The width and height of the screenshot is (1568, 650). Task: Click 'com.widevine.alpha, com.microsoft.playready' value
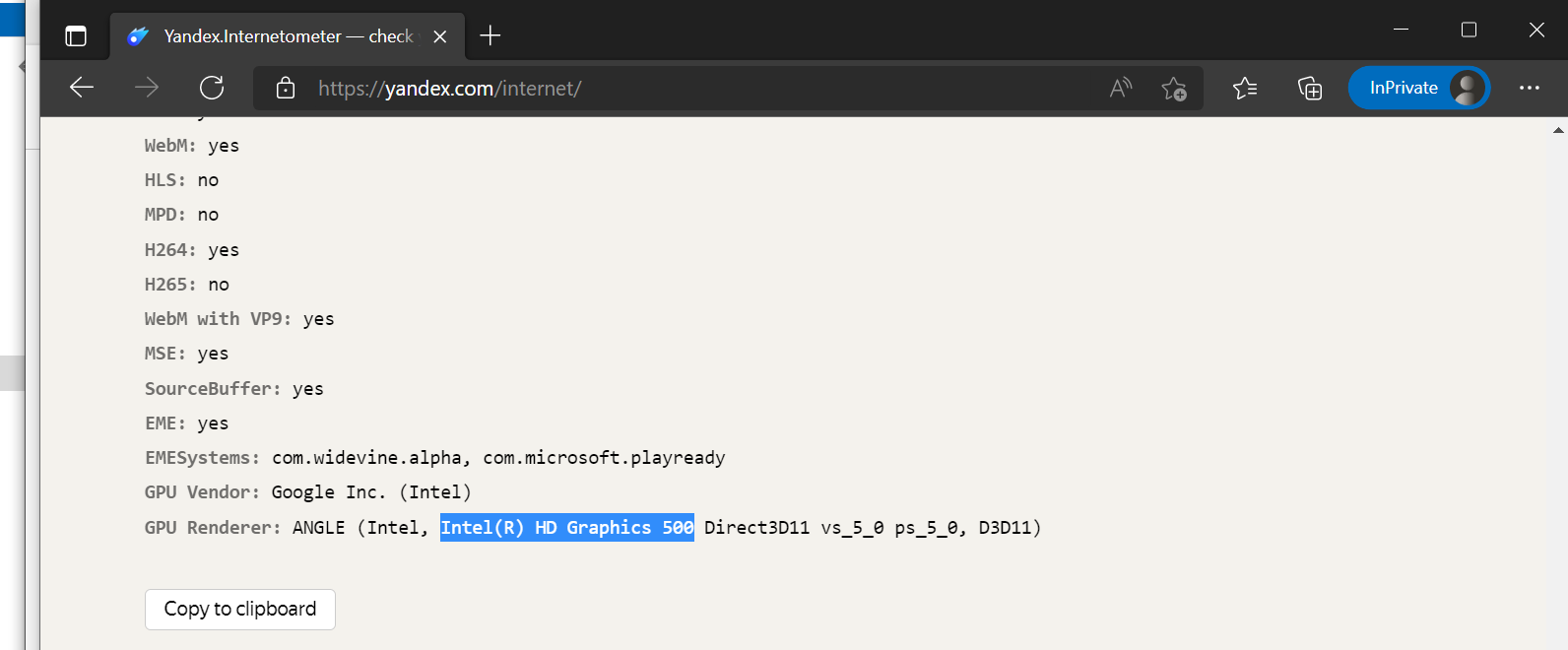(x=498, y=458)
